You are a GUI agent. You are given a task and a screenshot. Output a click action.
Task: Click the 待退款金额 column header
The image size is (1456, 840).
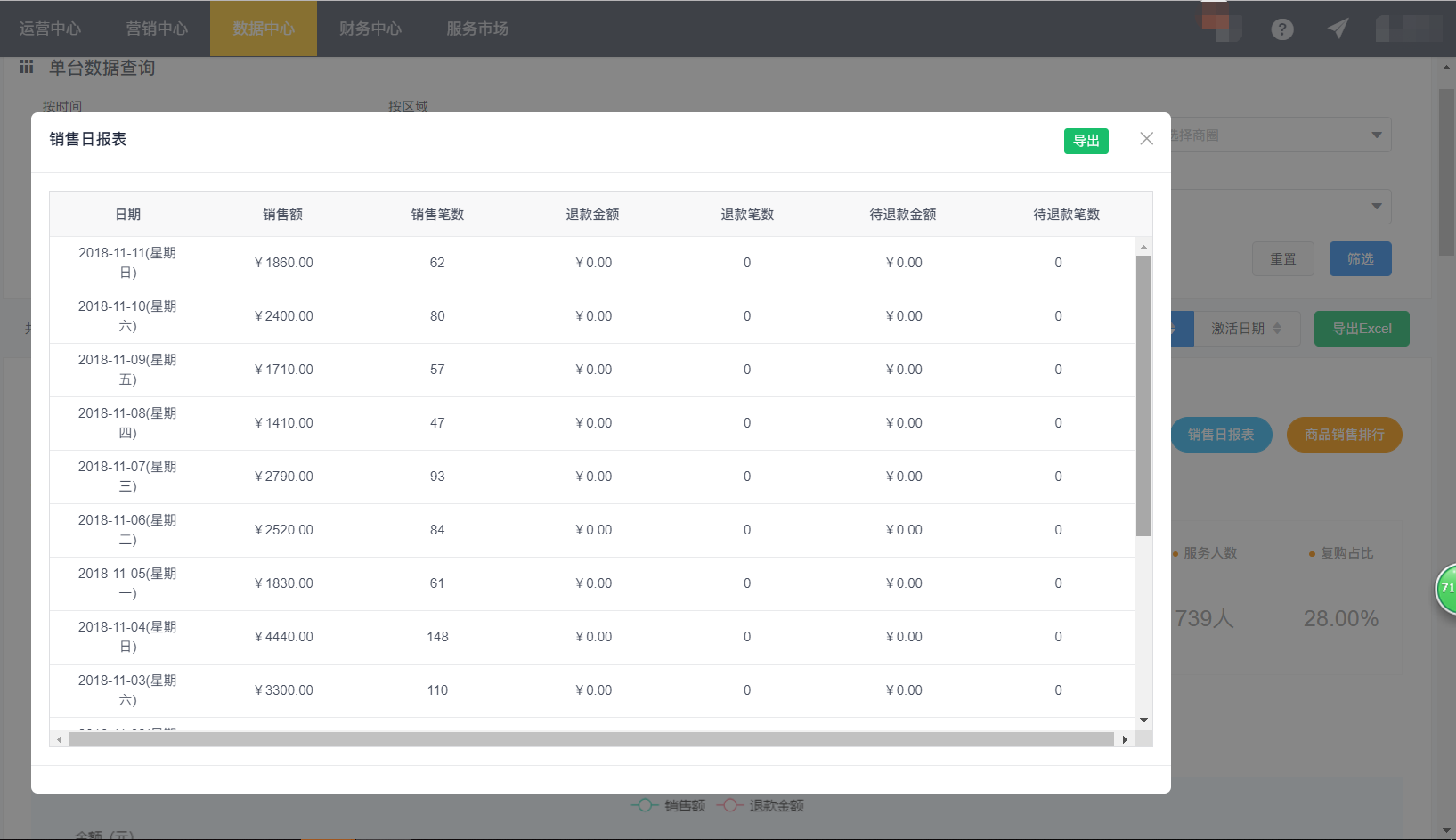click(902, 215)
